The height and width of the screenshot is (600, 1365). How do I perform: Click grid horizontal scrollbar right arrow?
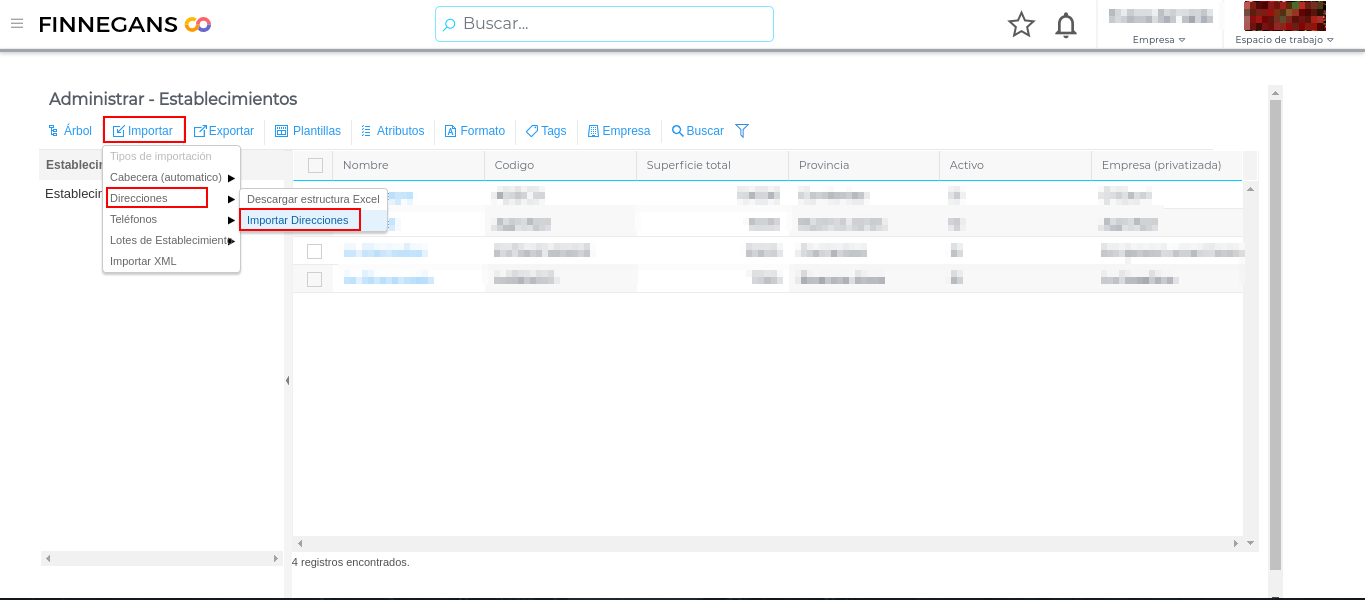pyautogui.click(x=1236, y=543)
